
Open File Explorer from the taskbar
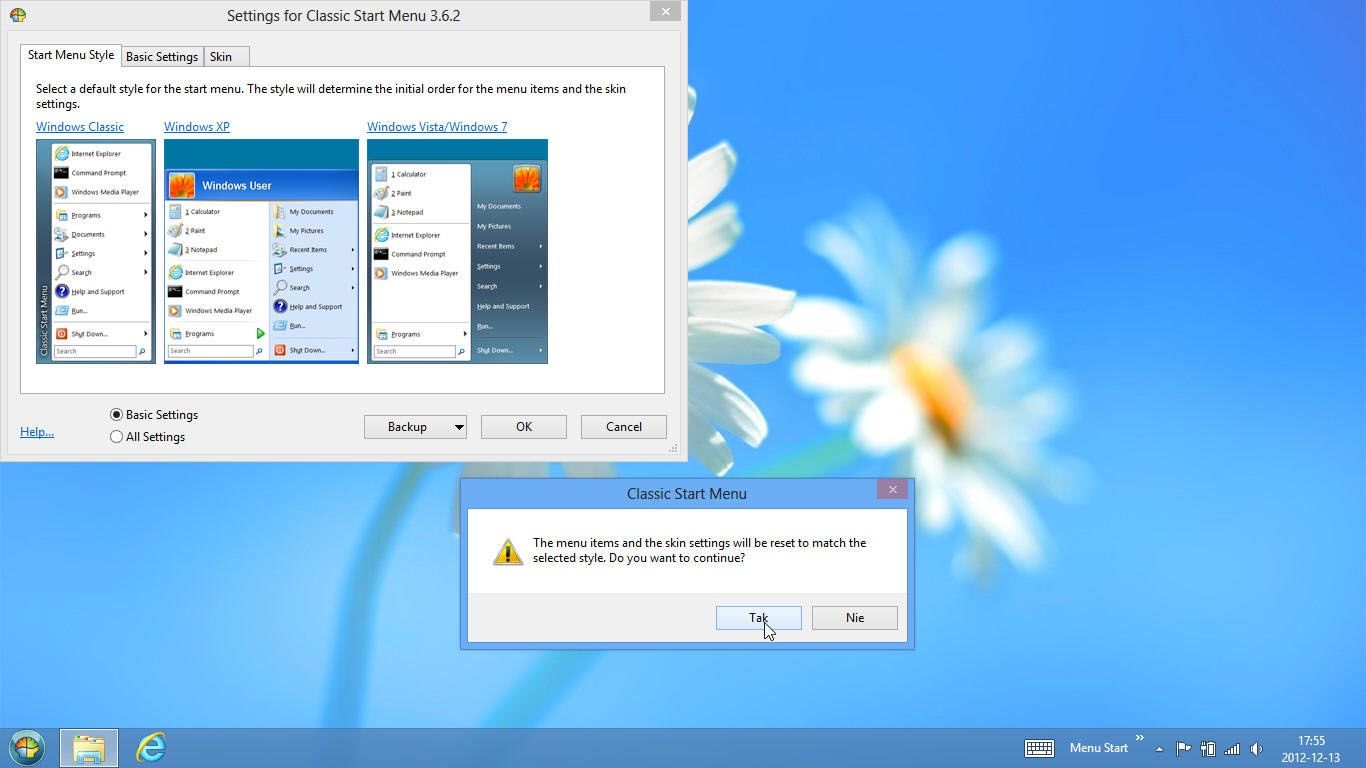[x=89, y=748]
